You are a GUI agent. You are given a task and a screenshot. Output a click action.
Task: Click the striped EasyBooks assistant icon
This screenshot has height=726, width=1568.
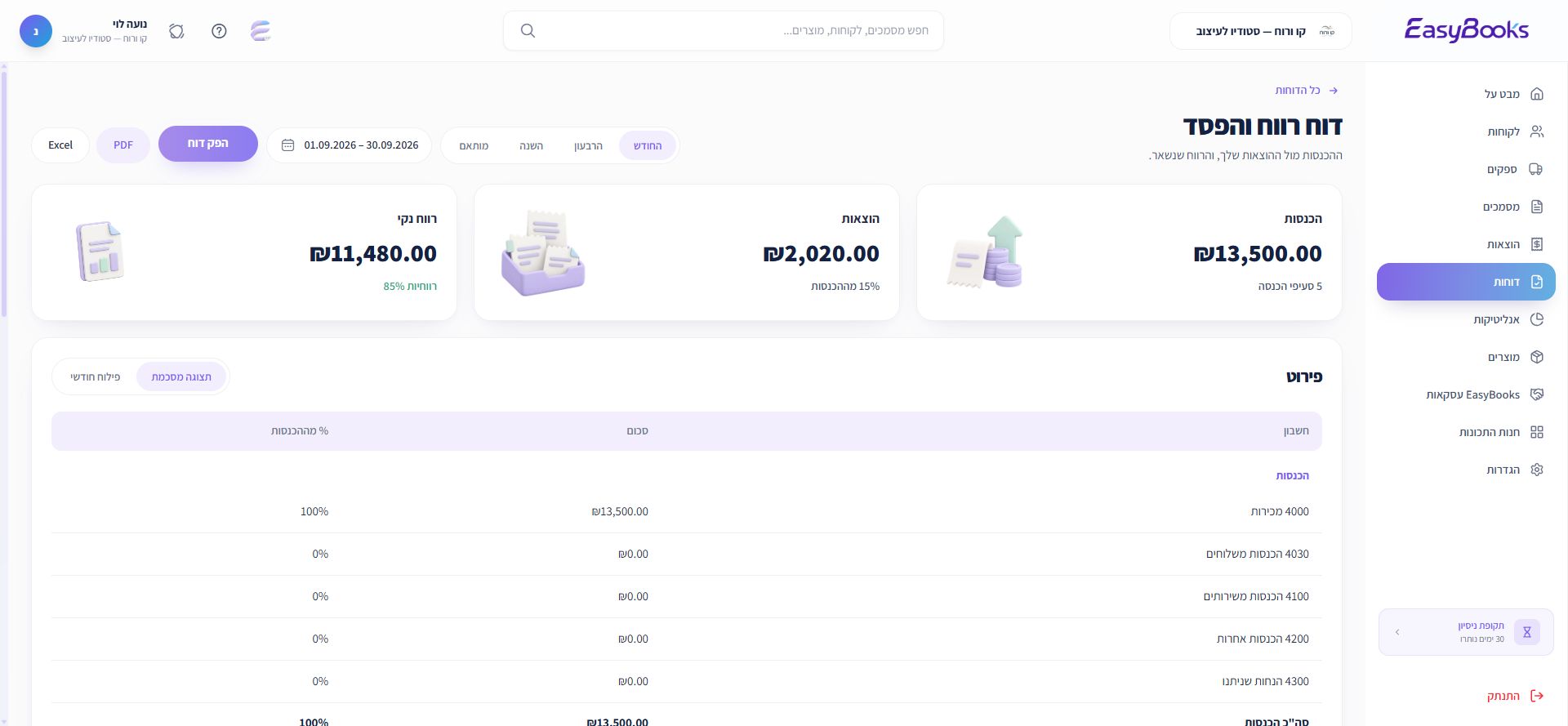[x=261, y=31]
